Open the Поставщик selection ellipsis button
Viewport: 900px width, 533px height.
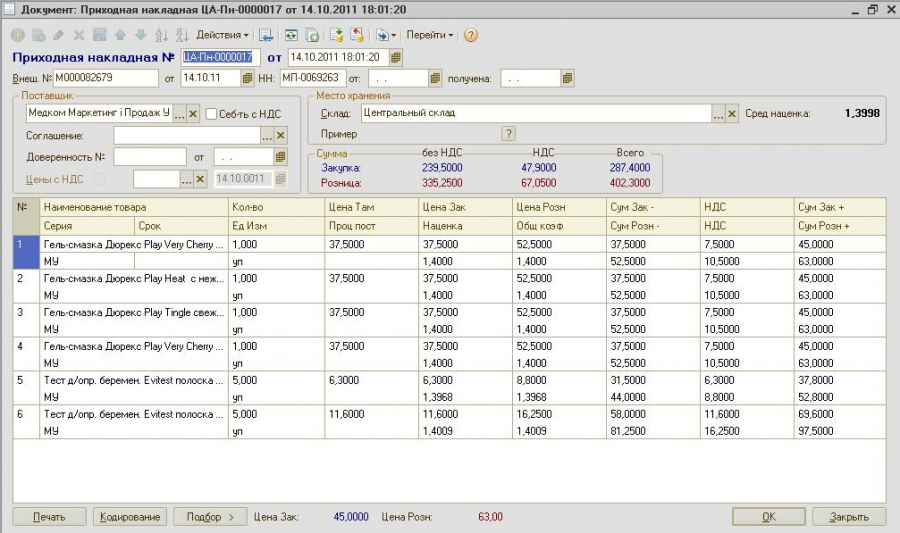coord(180,114)
